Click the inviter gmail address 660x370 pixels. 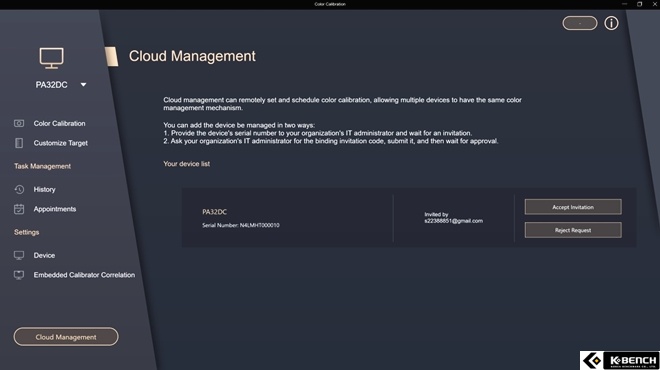(x=453, y=221)
